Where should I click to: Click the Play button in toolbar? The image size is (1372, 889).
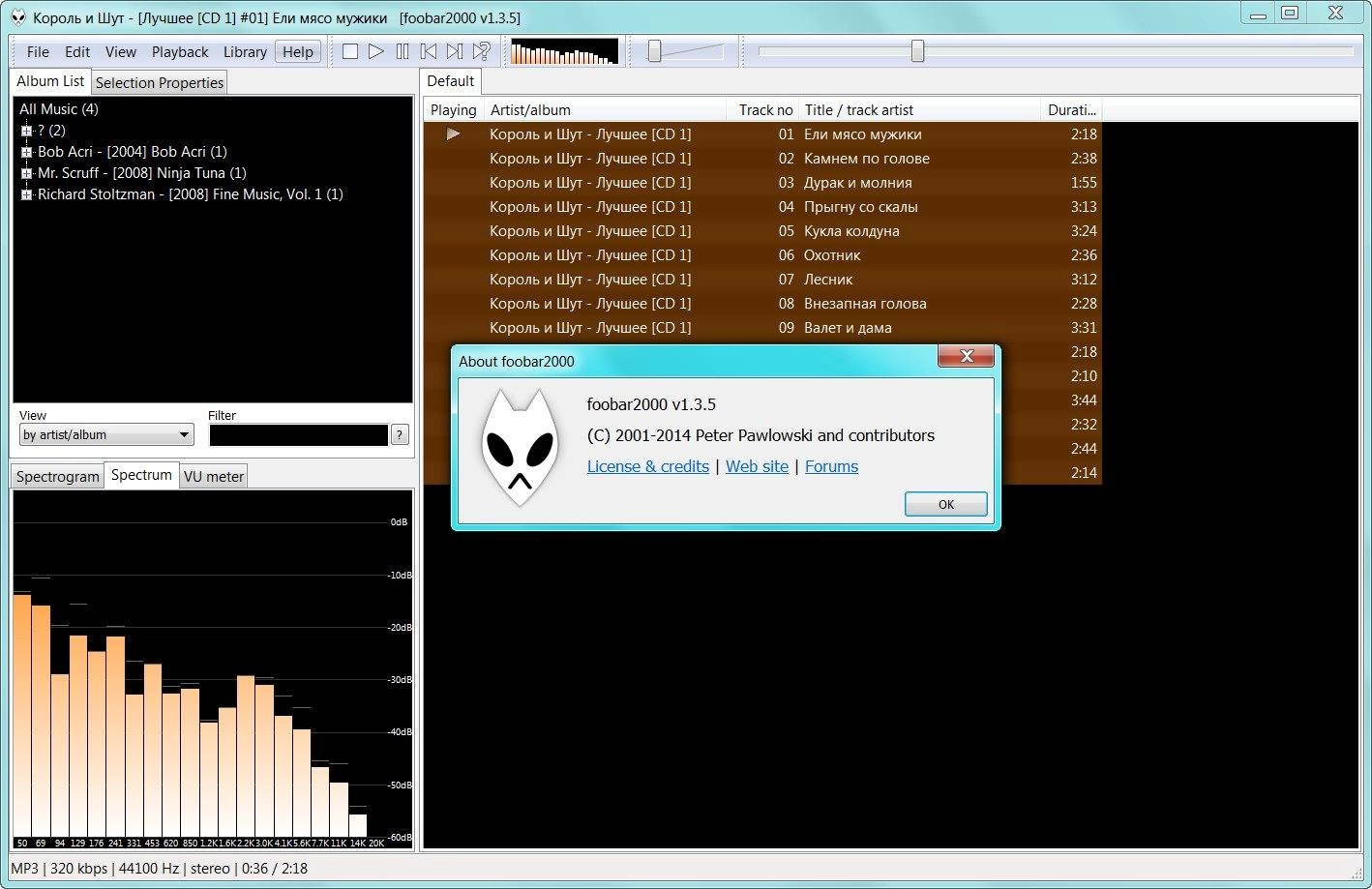pos(376,51)
